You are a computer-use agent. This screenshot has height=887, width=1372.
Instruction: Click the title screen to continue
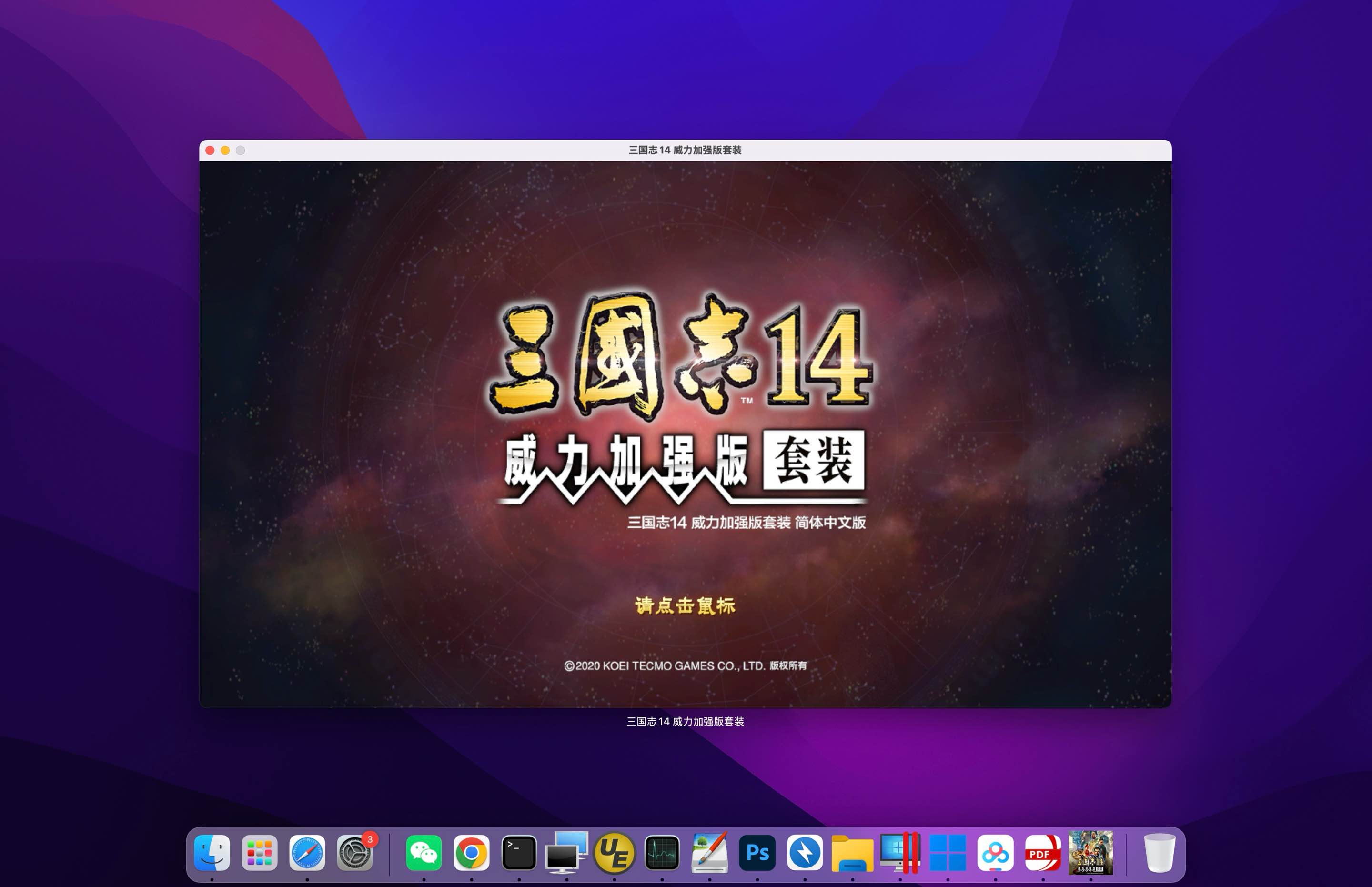[x=686, y=403]
